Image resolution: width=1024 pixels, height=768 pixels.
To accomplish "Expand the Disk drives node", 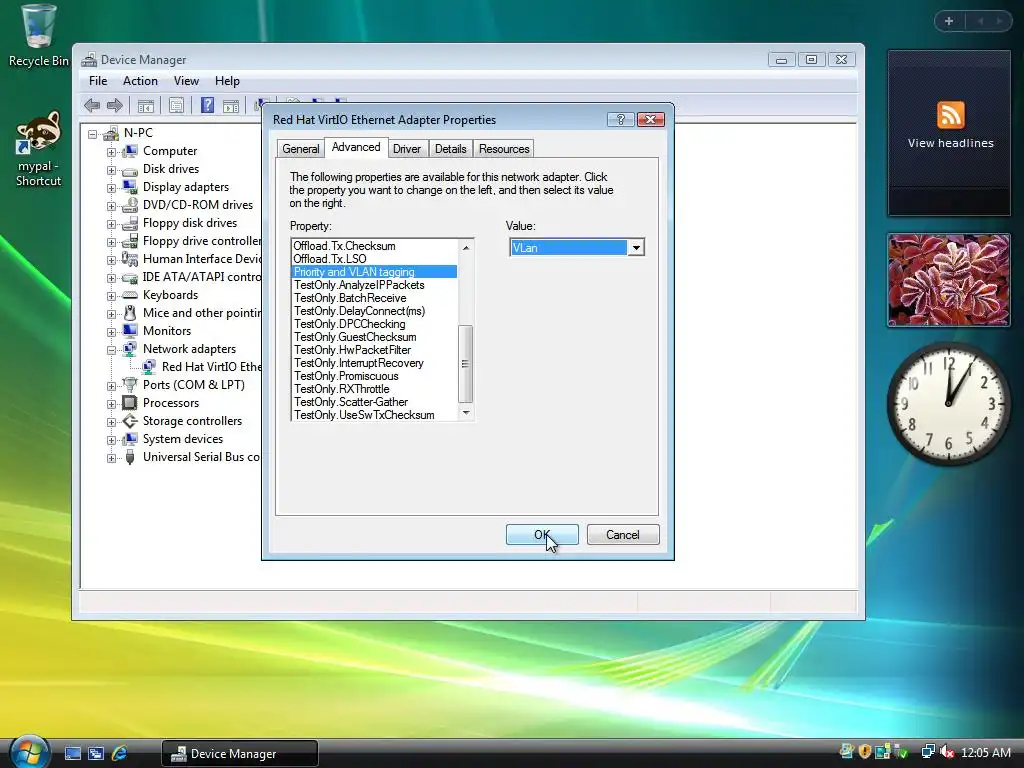I will coord(112,170).
